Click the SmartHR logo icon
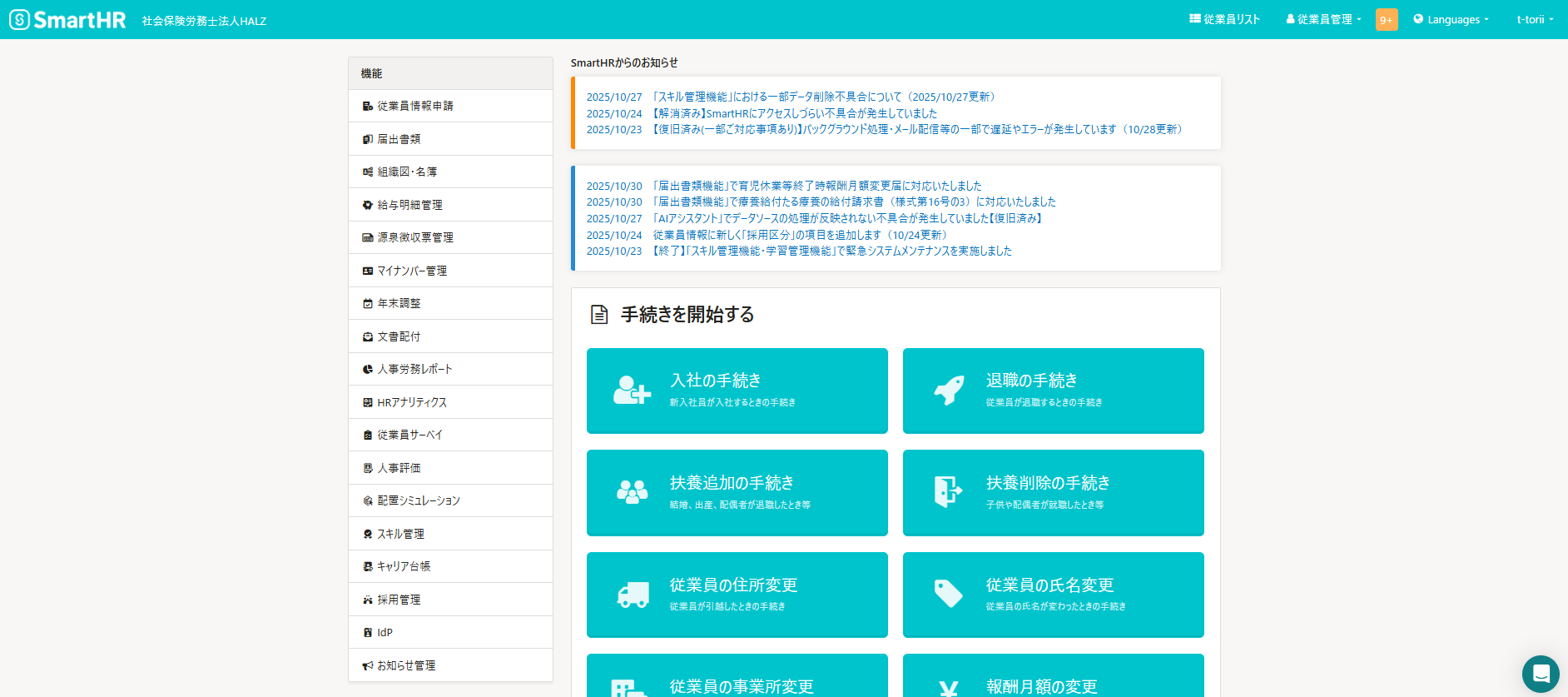This screenshot has height=697, width=1568. pyautogui.click(x=20, y=19)
